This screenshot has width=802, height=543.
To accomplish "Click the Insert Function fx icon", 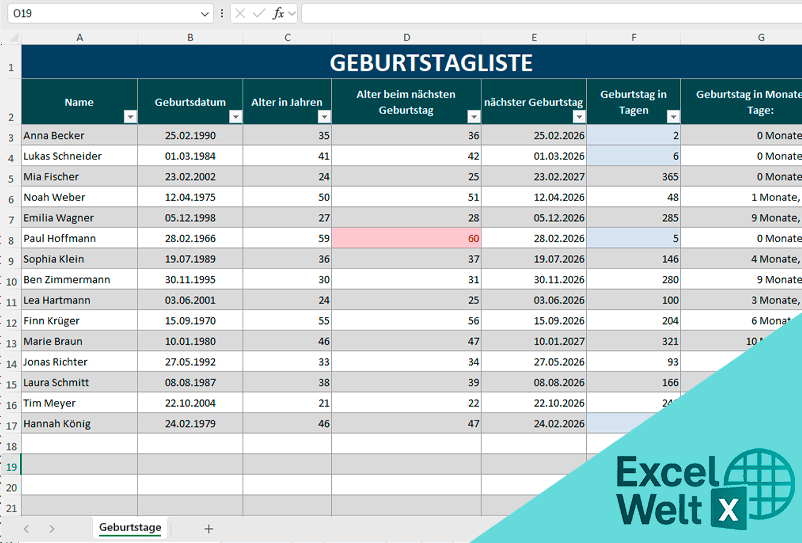I will point(278,14).
